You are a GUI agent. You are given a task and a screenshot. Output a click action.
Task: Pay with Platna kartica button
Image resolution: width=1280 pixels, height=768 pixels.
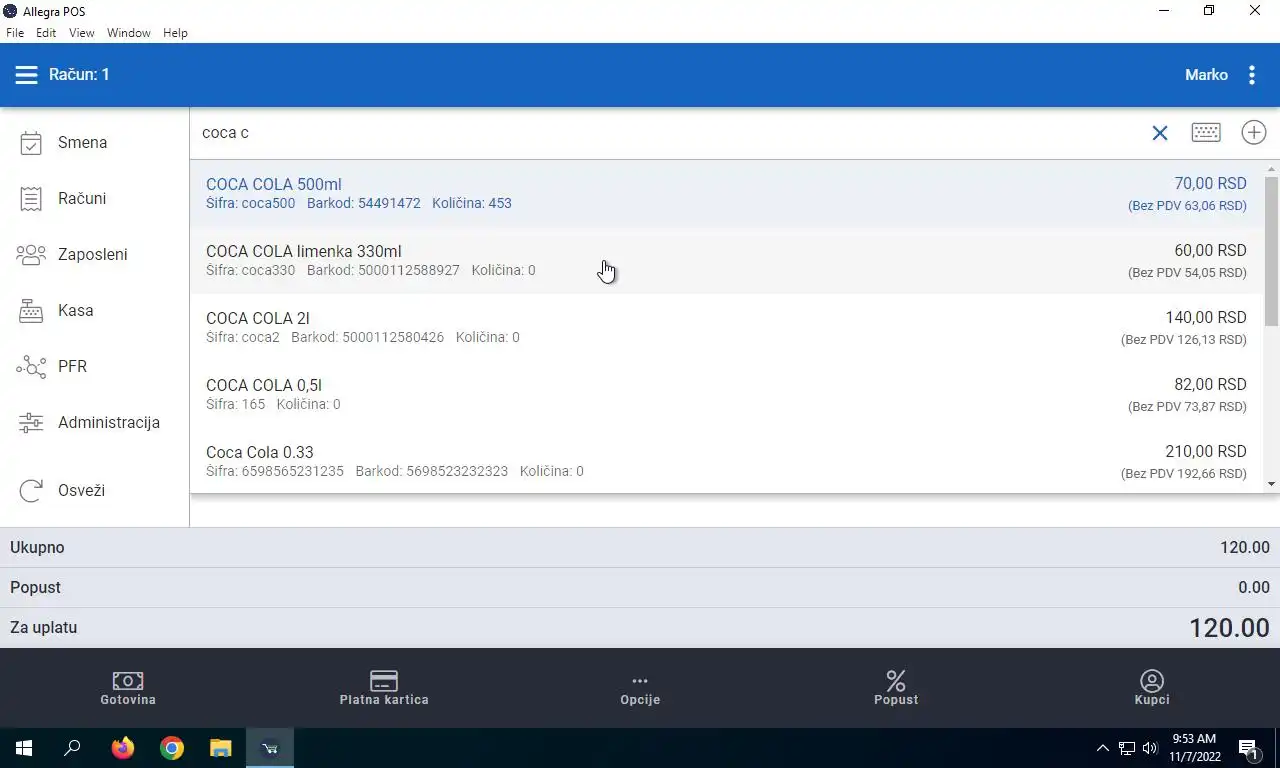[x=384, y=688]
